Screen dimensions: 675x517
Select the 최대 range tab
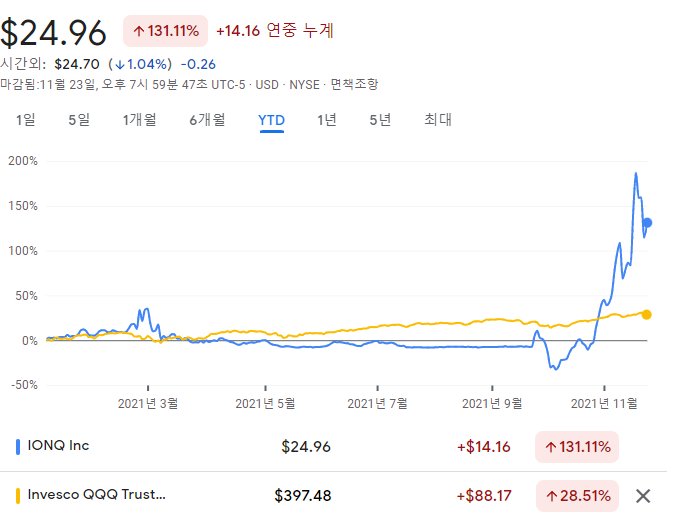438,120
